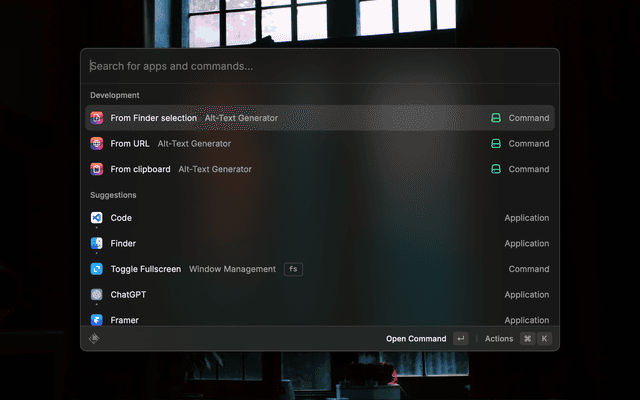
Task: Click the Alt-Text Generator icon for From Finder selection
Action: click(97, 118)
